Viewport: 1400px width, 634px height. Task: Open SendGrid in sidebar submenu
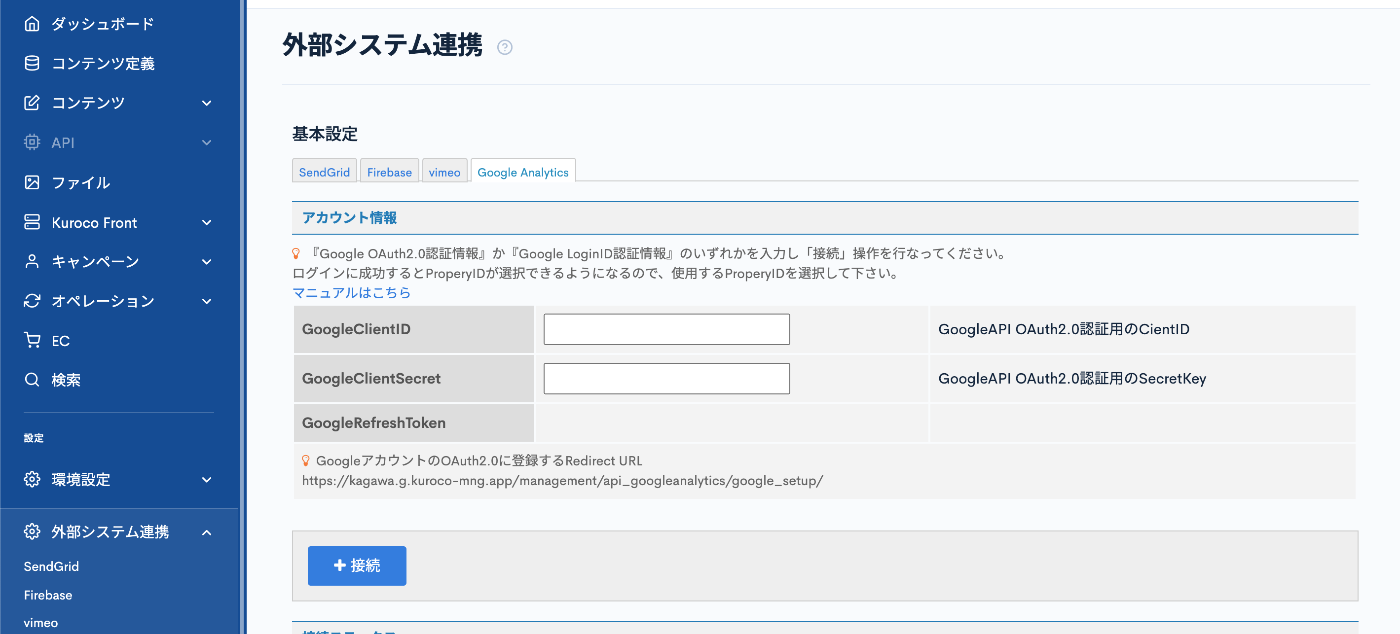51,566
